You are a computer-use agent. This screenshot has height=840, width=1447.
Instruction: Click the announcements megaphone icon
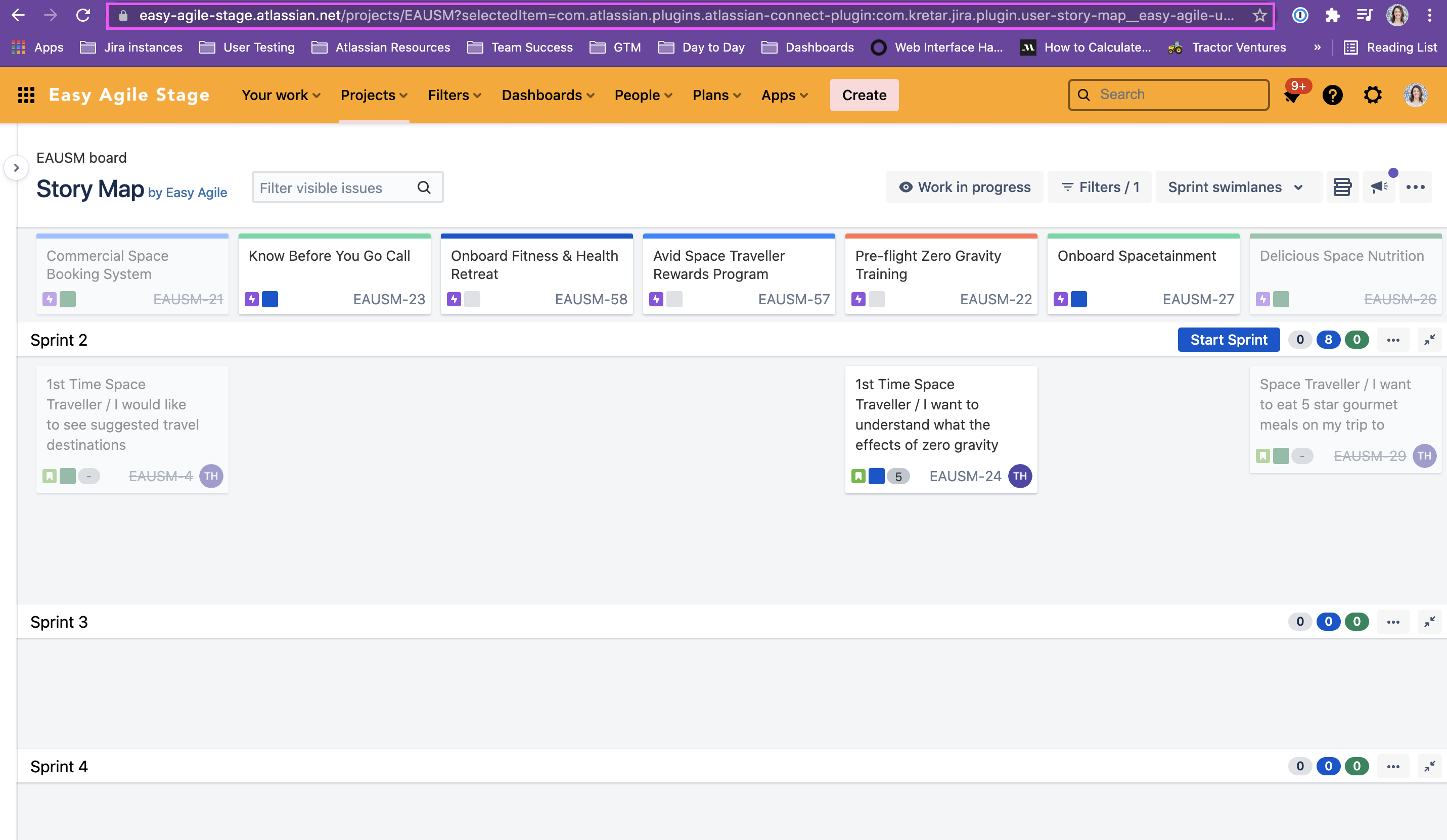(x=1379, y=187)
